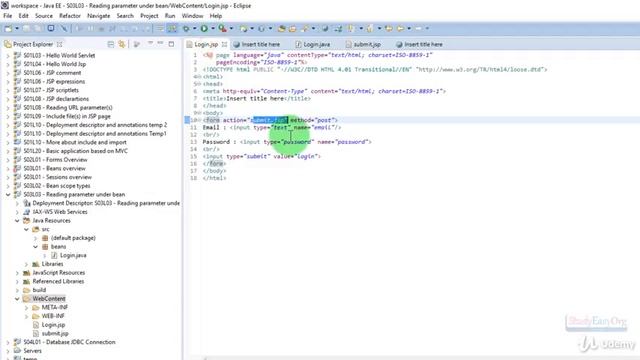The width and height of the screenshot is (640, 360).
Task: Click the Password input code line
Action: tap(287, 142)
